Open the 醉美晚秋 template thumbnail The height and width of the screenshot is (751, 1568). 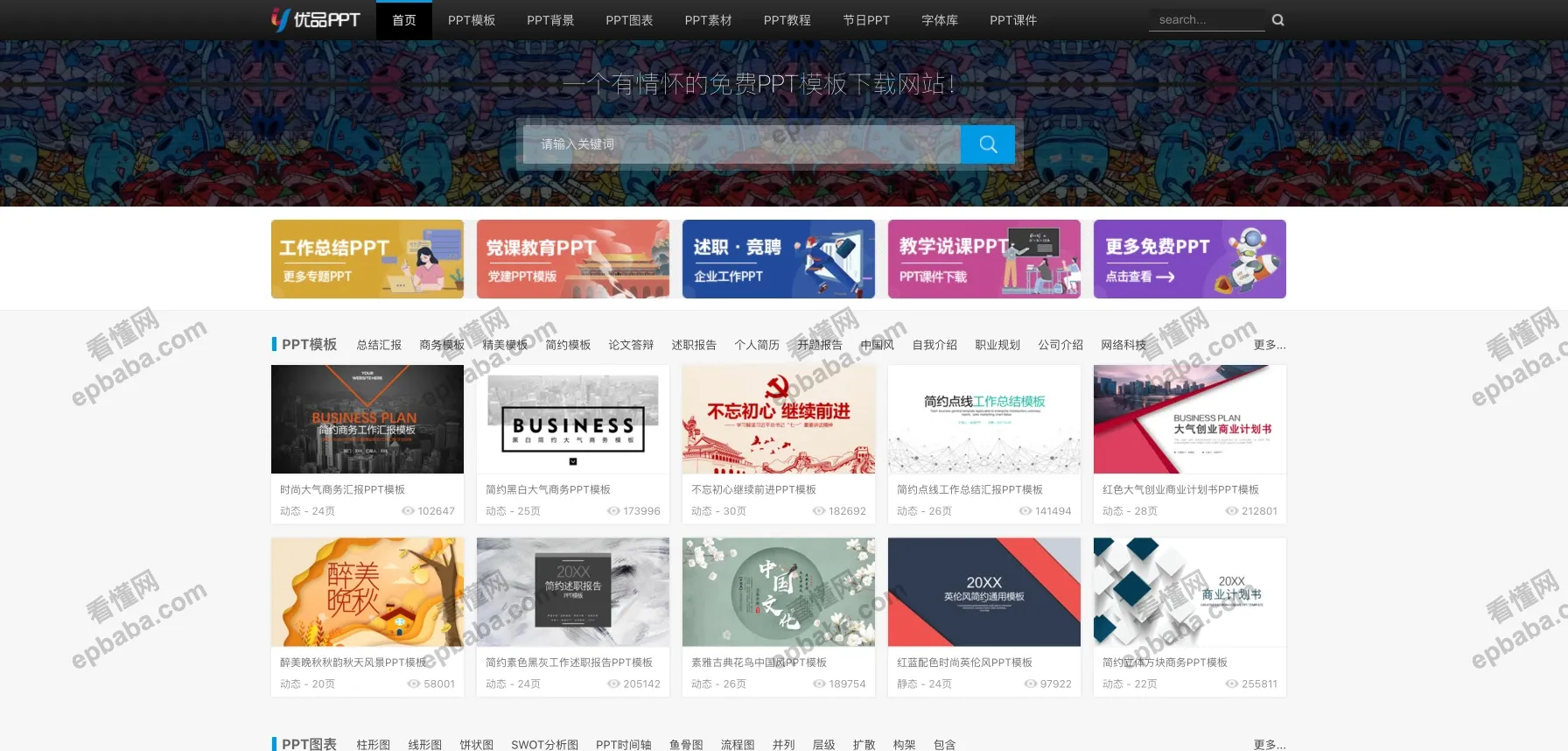367,592
